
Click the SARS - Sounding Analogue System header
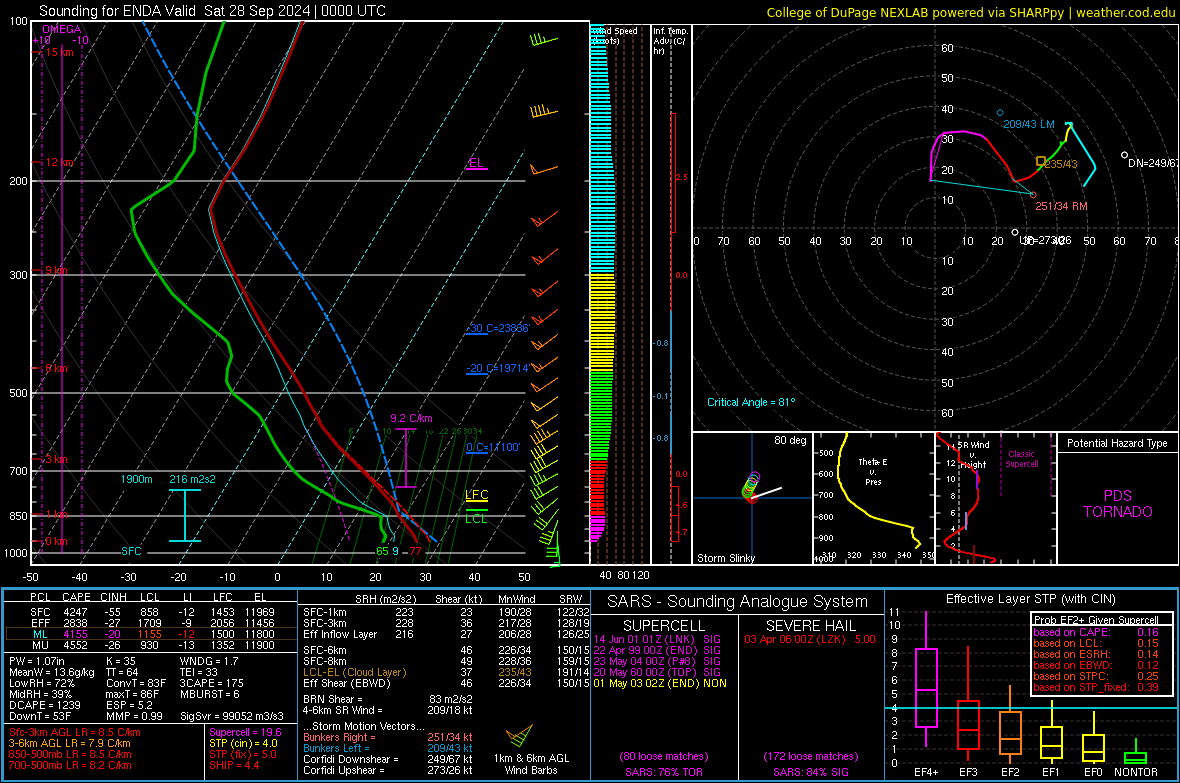click(x=737, y=602)
